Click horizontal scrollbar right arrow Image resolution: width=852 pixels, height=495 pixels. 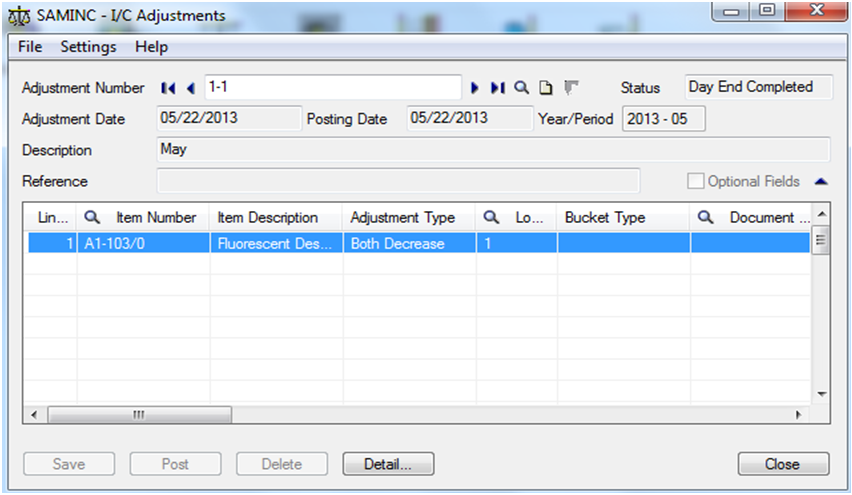798,415
